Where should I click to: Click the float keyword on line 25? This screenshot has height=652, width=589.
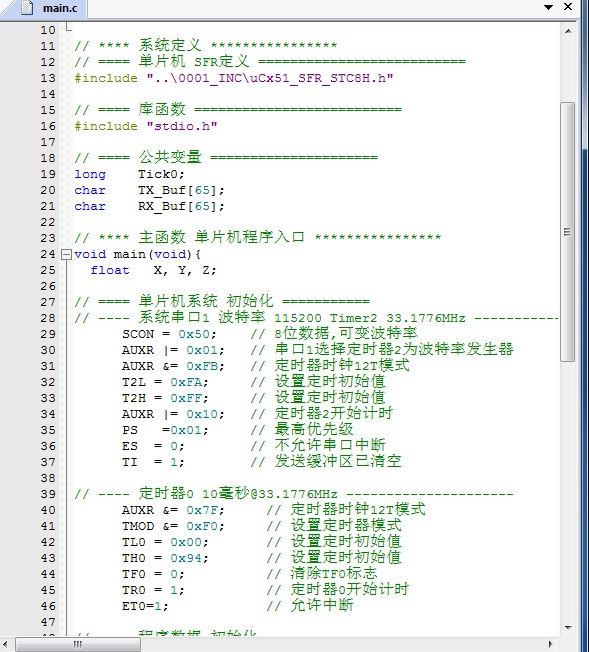click(x=110, y=270)
